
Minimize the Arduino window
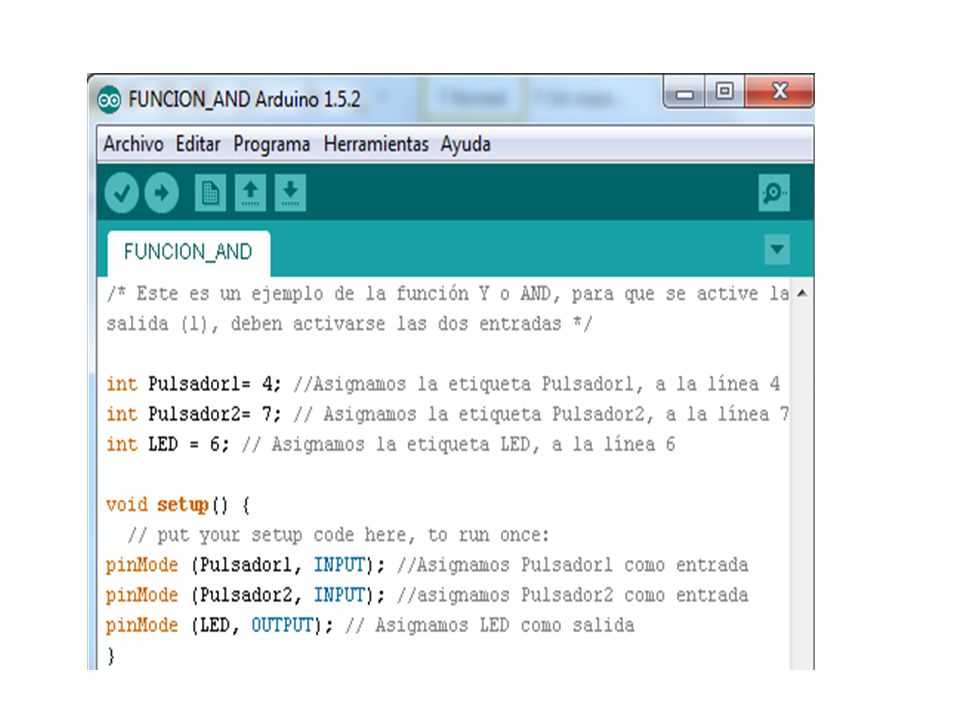684,92
